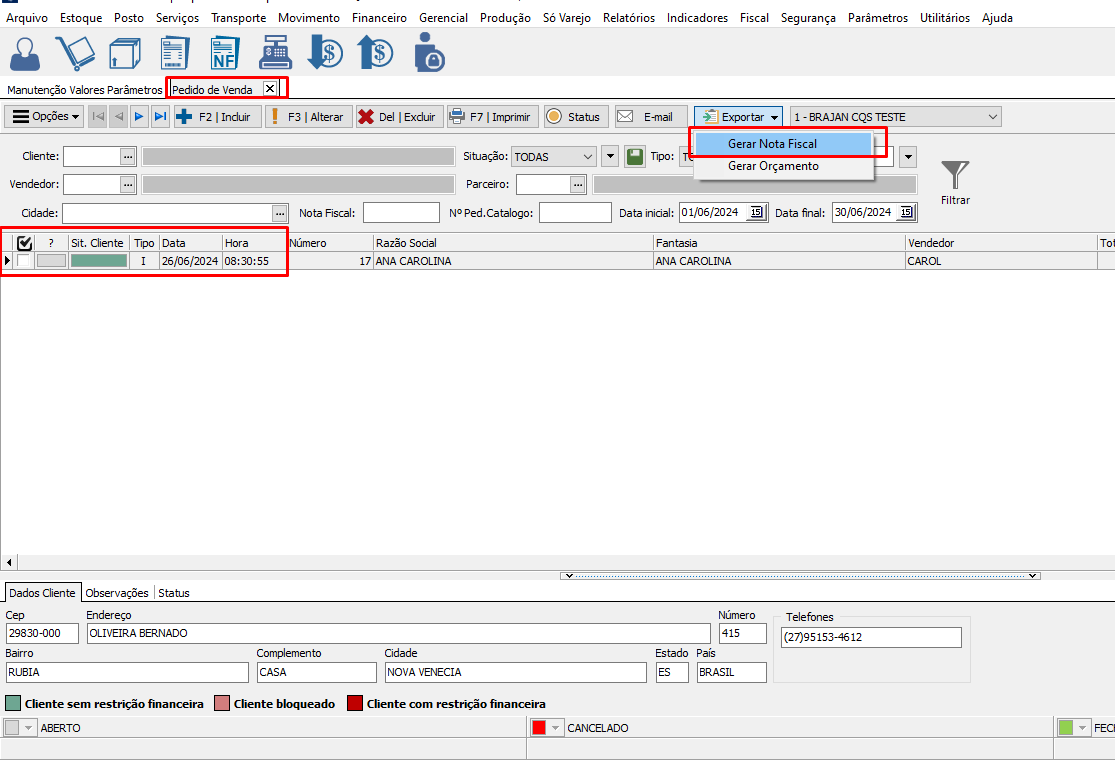This screenshot has width=1115, height=760.
Task: Open the Opções dropdown menu
Action: [x=46, y=117]
